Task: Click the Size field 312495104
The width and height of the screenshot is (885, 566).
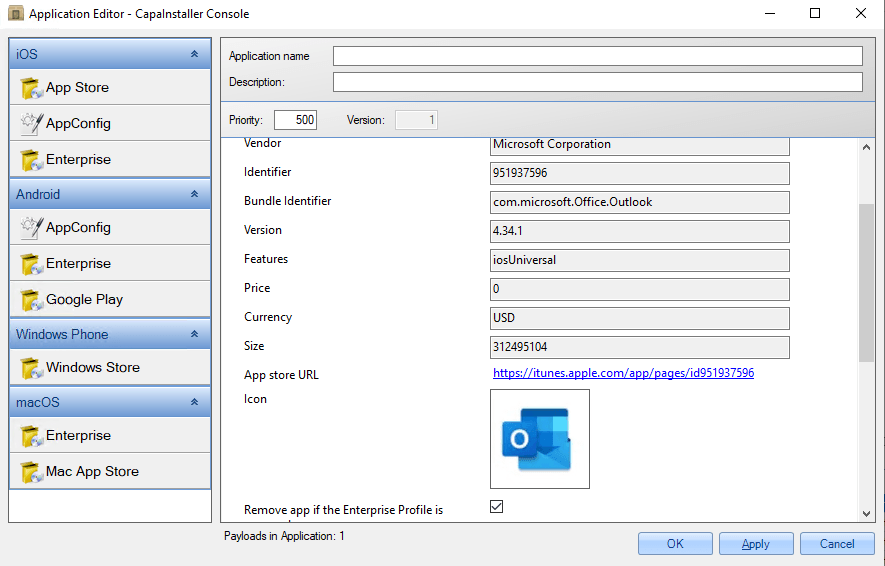Action: click(639, 347)
